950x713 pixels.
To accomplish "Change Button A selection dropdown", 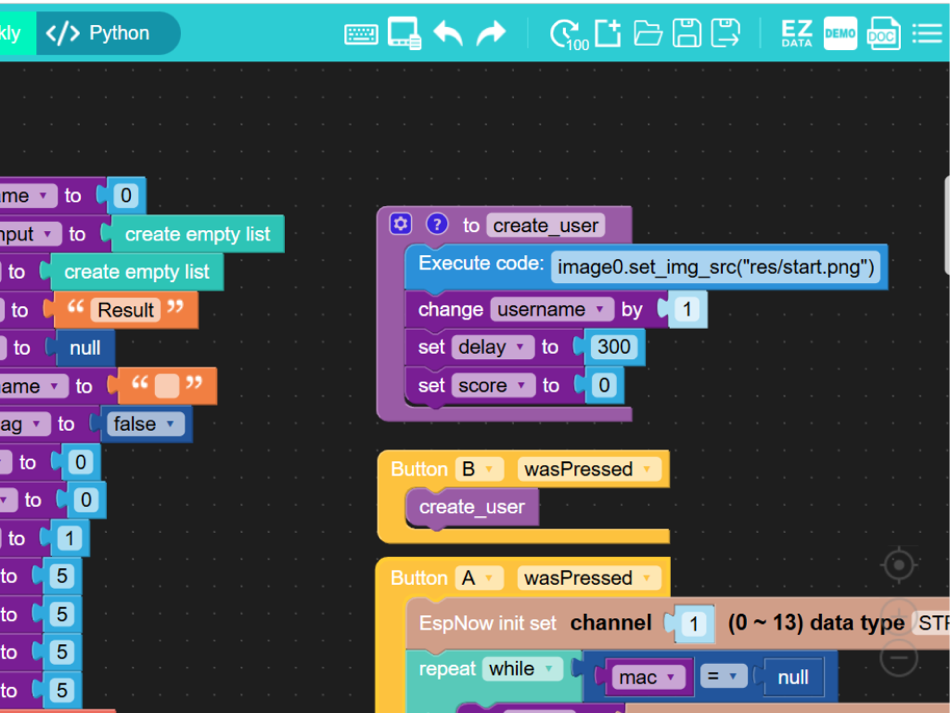I will (x=479, y=578).
